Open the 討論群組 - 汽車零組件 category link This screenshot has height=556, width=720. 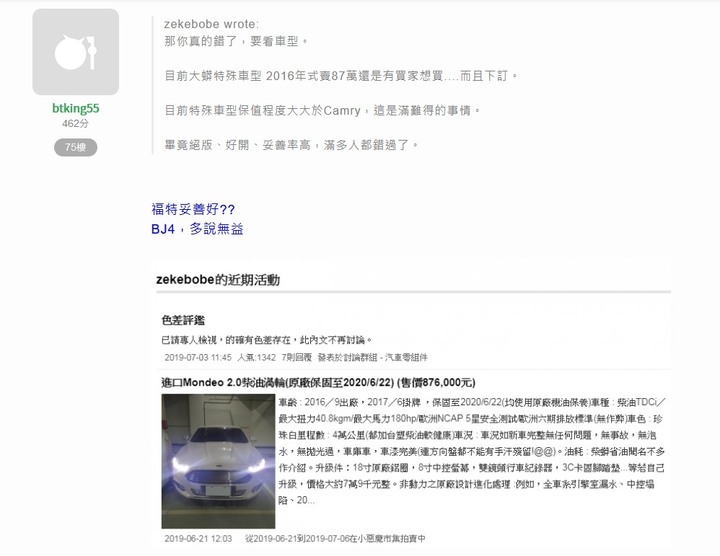pos(382,357)
